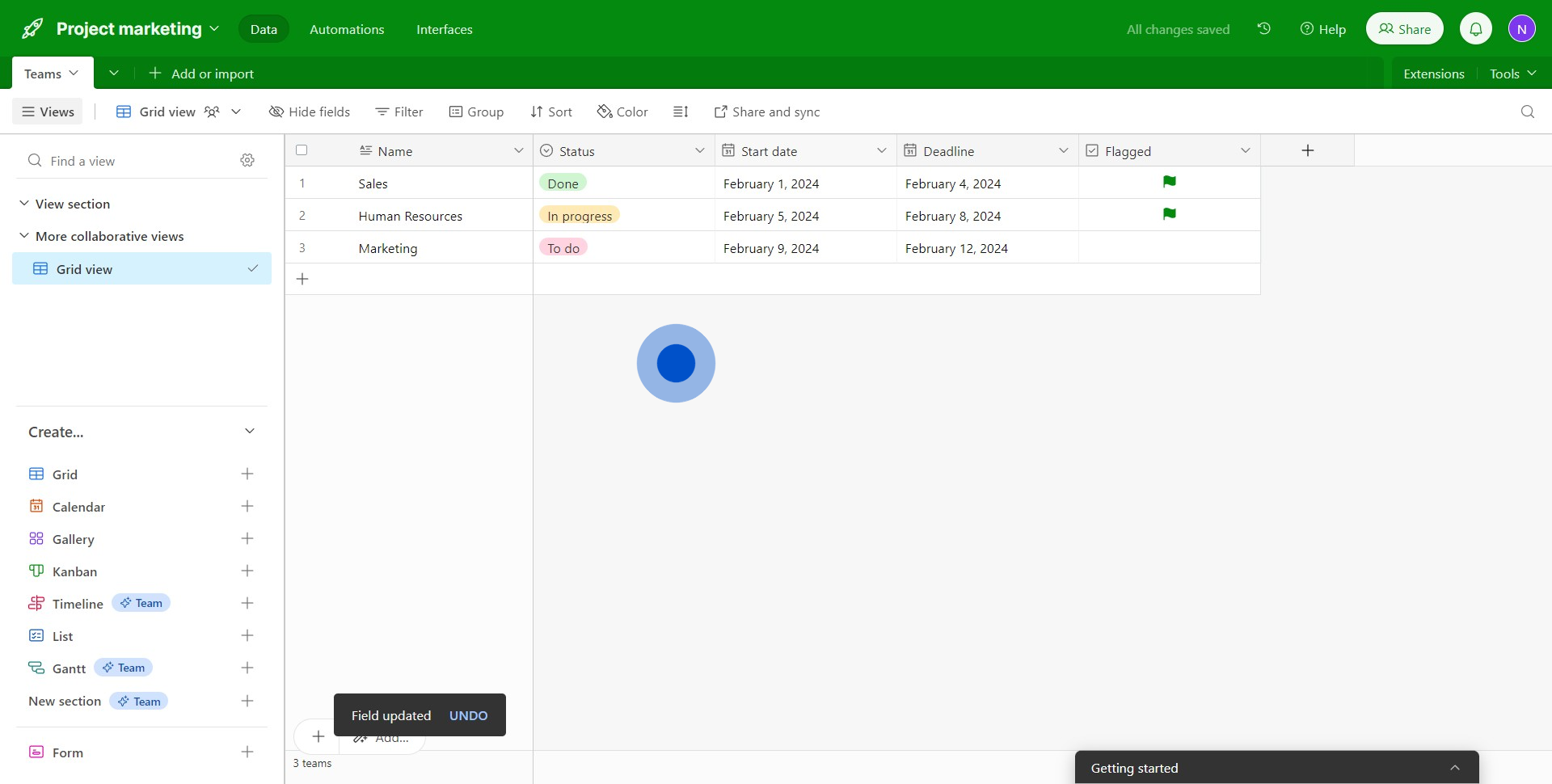
Task: Open the Sort menu
Action: (x=551, y=112)
